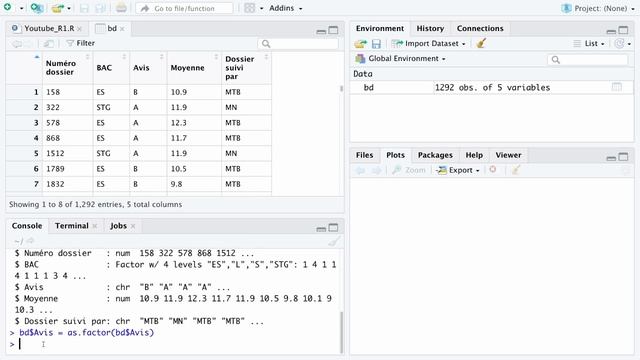Image resolution: width=640 pixels, height=360 pixels.
Task: Expand the recent files dropdown arrow
Action: [69, 8]
